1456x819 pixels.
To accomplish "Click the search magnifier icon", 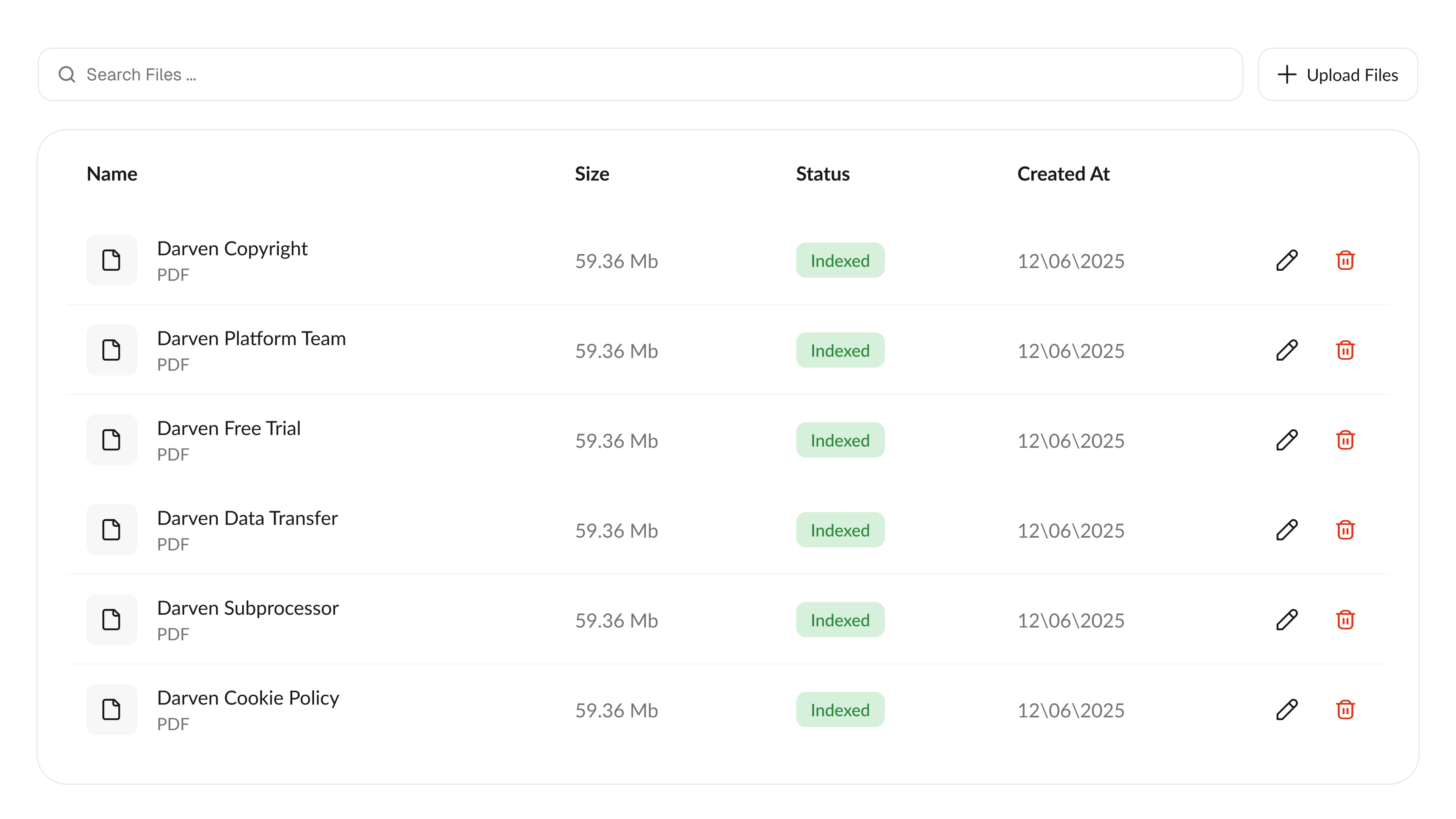I will (67, 75).
